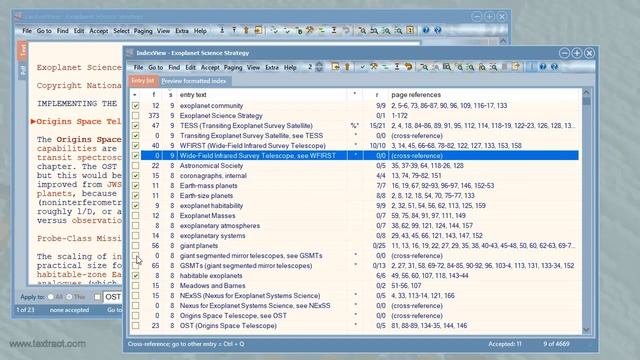This screenshot has width=640, height=360.
Task: Click the IndexView list scrollbar down arrow
Action: (587, 330)
